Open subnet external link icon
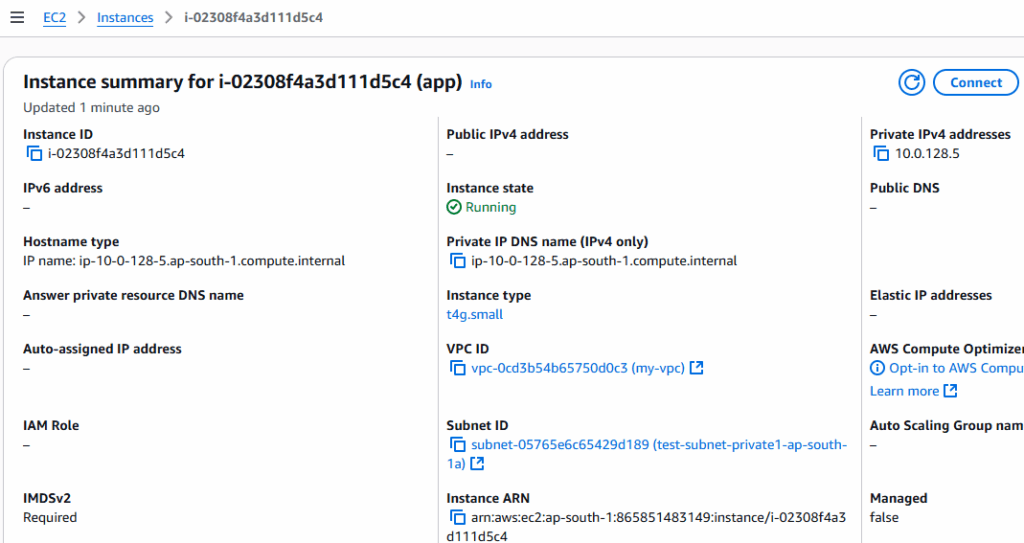The width and height of the screenshot is (1024, 543). tap(477, 463)
